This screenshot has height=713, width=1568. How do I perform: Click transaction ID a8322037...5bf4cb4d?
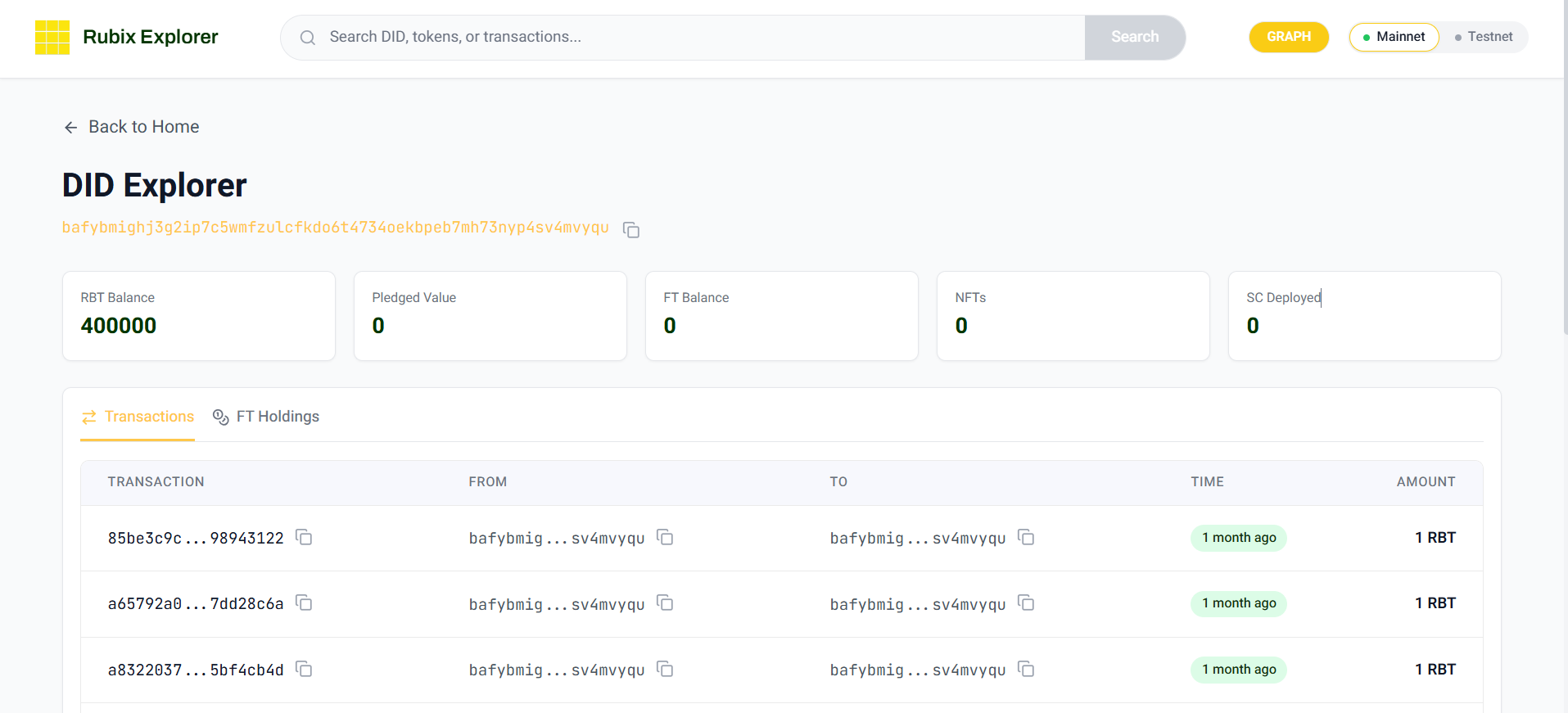[196, 670]
